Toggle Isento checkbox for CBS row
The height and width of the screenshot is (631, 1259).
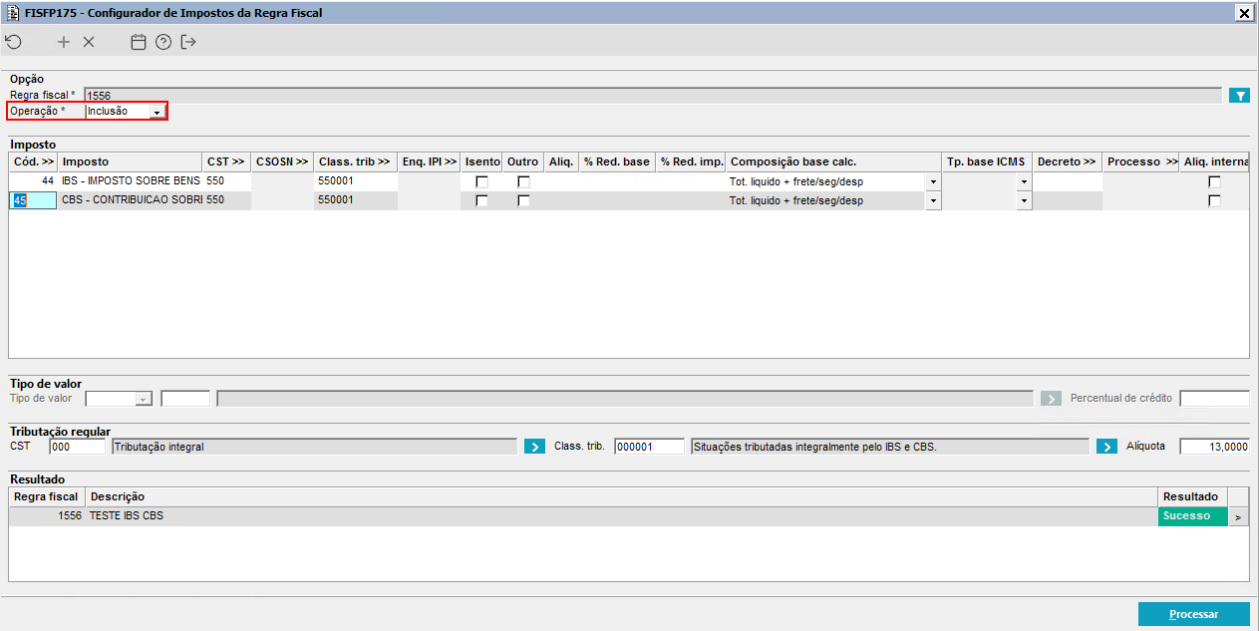pyautogui.click(x=482, y=201)
